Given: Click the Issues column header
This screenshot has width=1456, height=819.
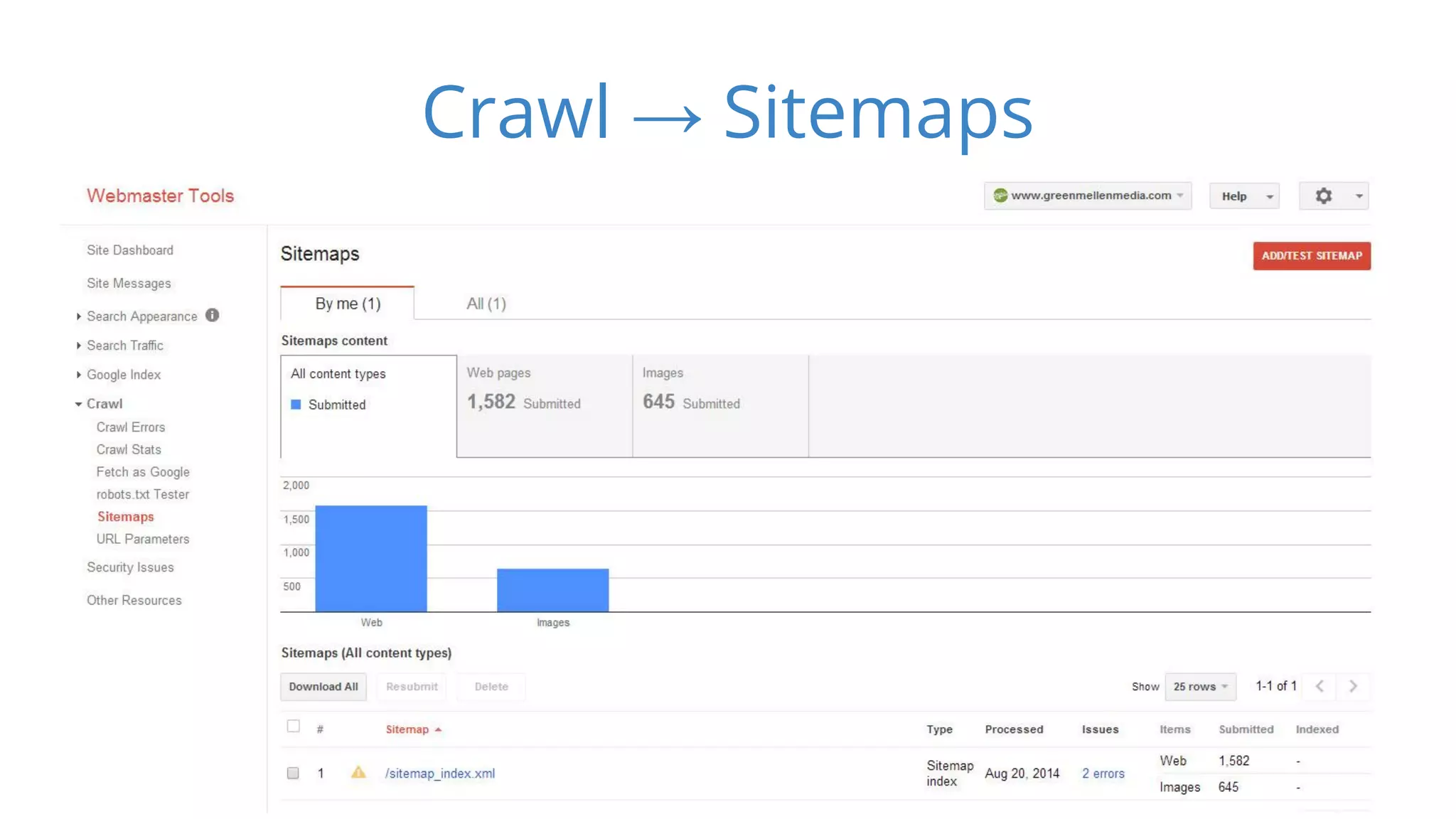Looking at the screenshot, I should click(1101, 729).
